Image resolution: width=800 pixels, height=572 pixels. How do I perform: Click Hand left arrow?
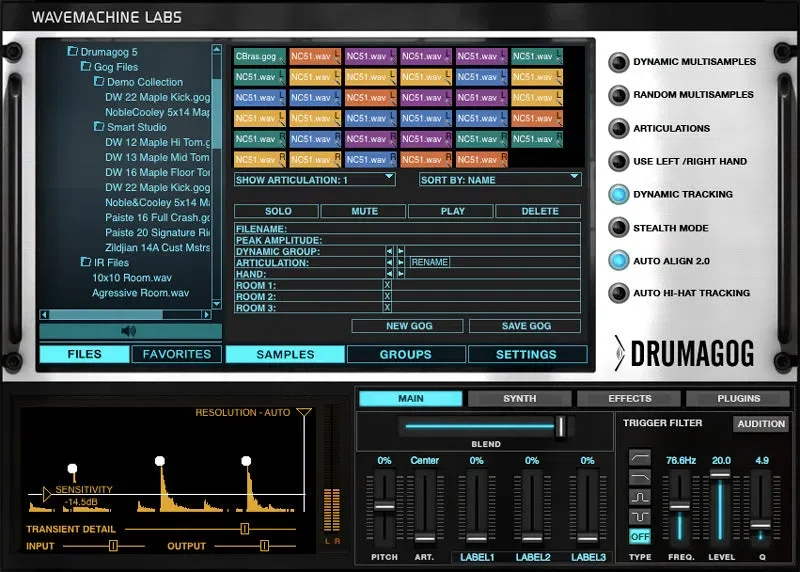pyautogui.click(x=389, y=274)
